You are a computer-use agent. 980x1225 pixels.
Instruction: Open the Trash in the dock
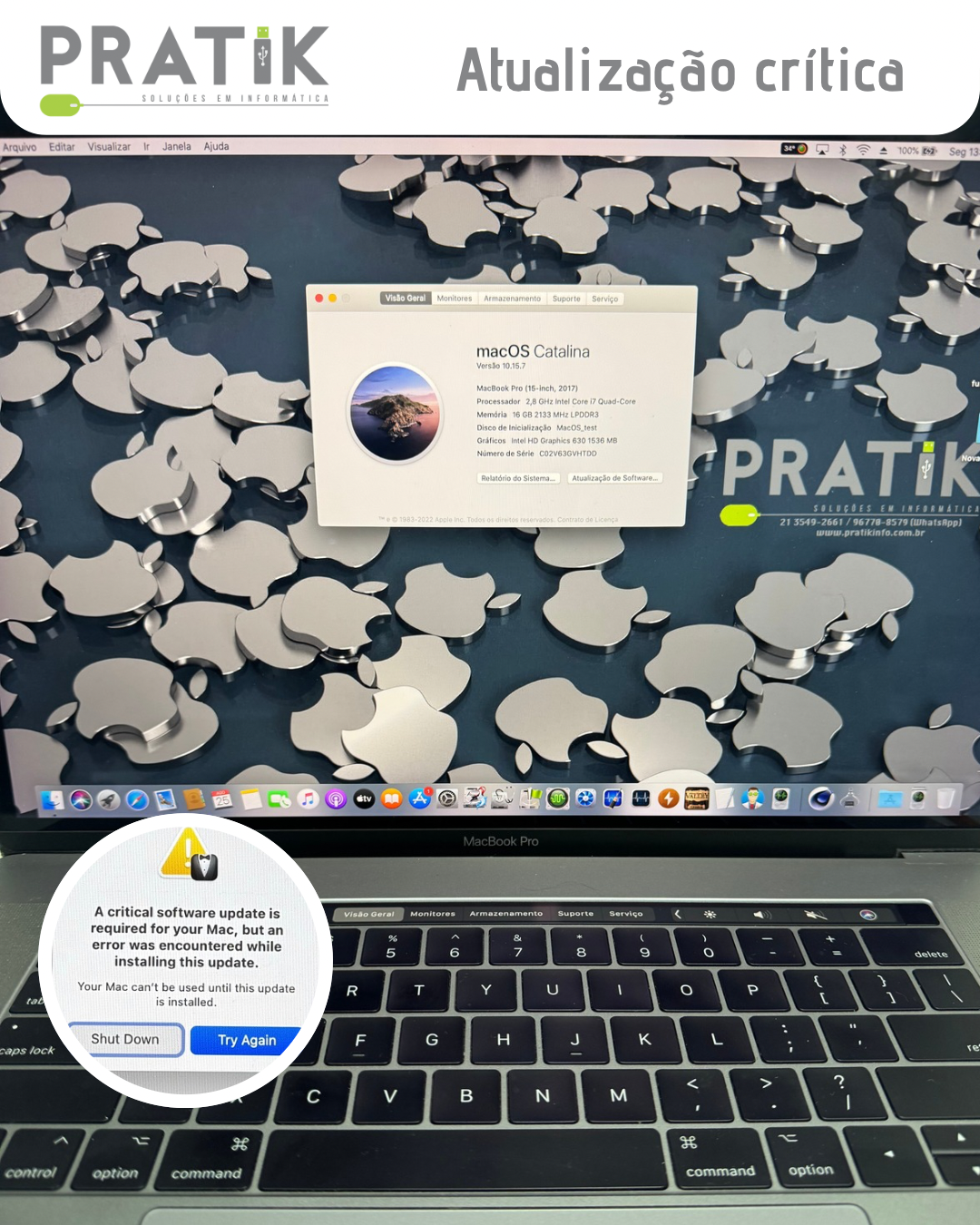[946, 799]
